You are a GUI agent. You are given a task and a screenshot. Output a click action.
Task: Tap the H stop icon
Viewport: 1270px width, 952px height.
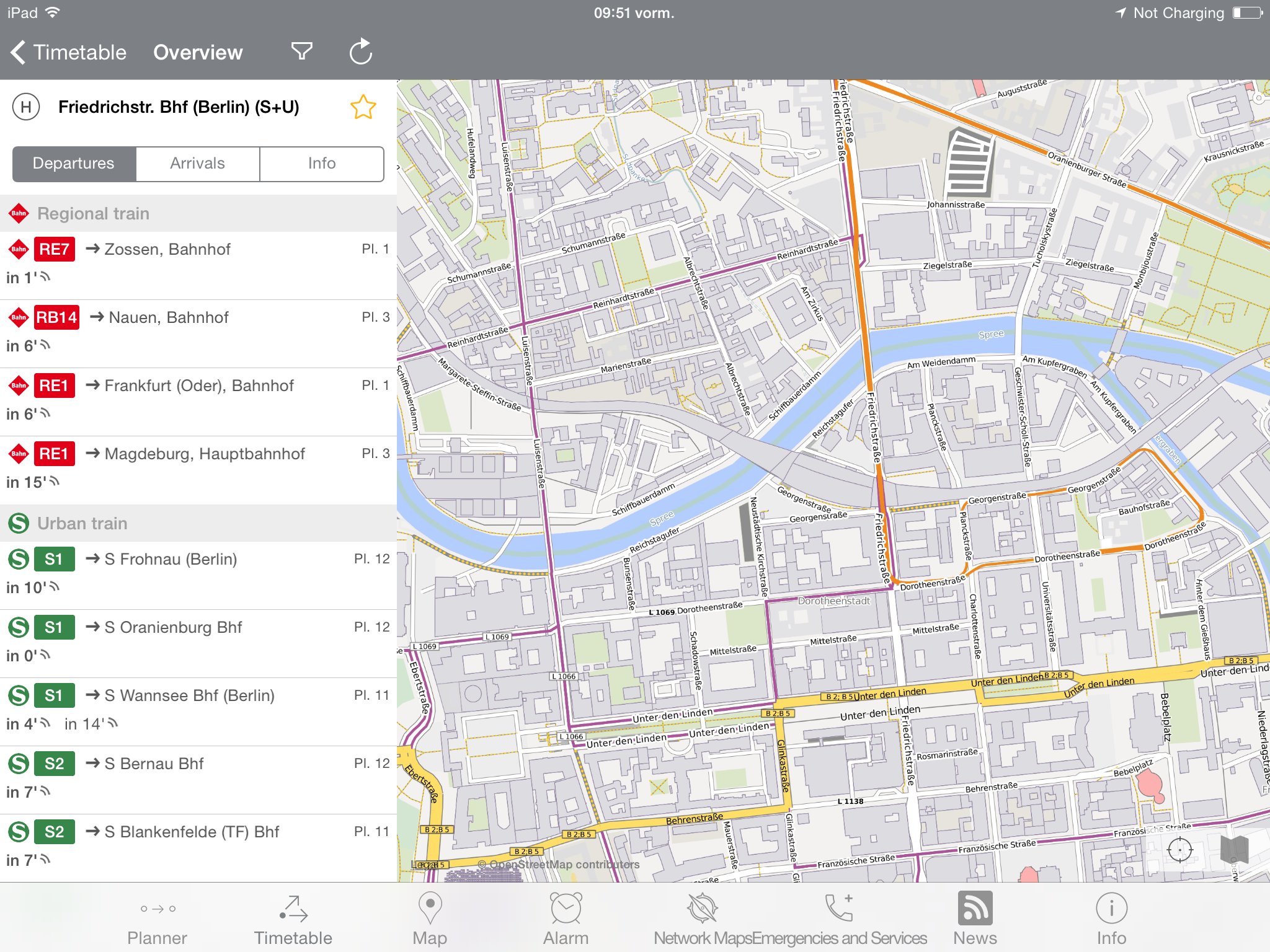[x=26, y=107]
